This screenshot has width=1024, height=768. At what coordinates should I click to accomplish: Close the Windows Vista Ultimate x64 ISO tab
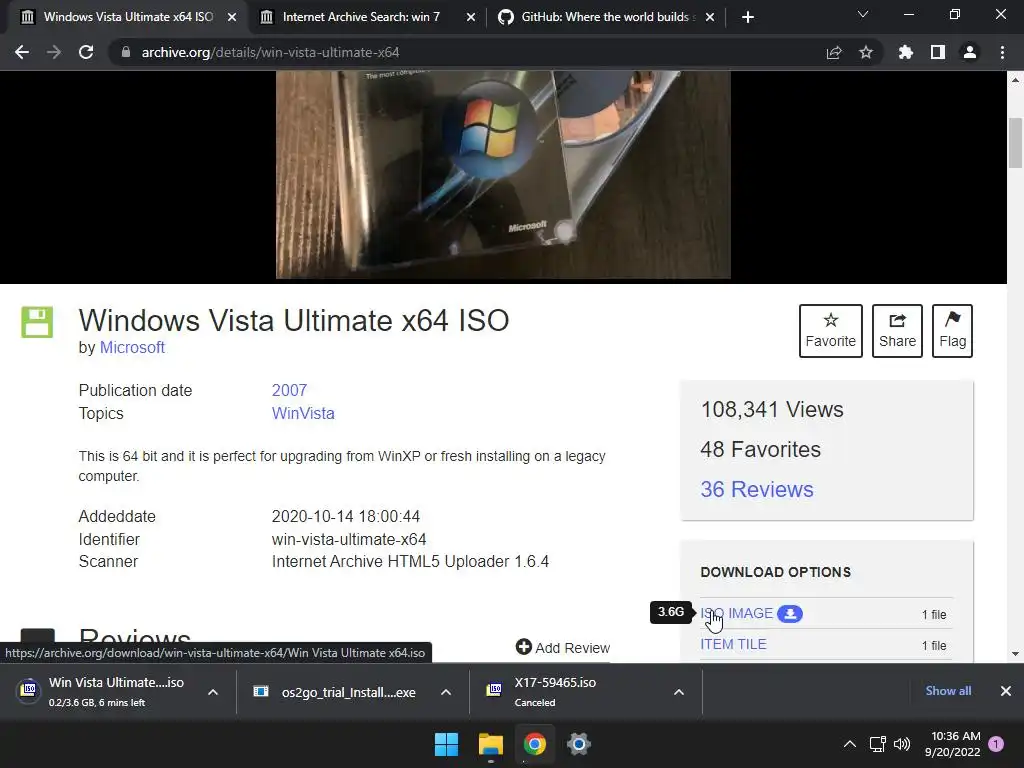232,17
